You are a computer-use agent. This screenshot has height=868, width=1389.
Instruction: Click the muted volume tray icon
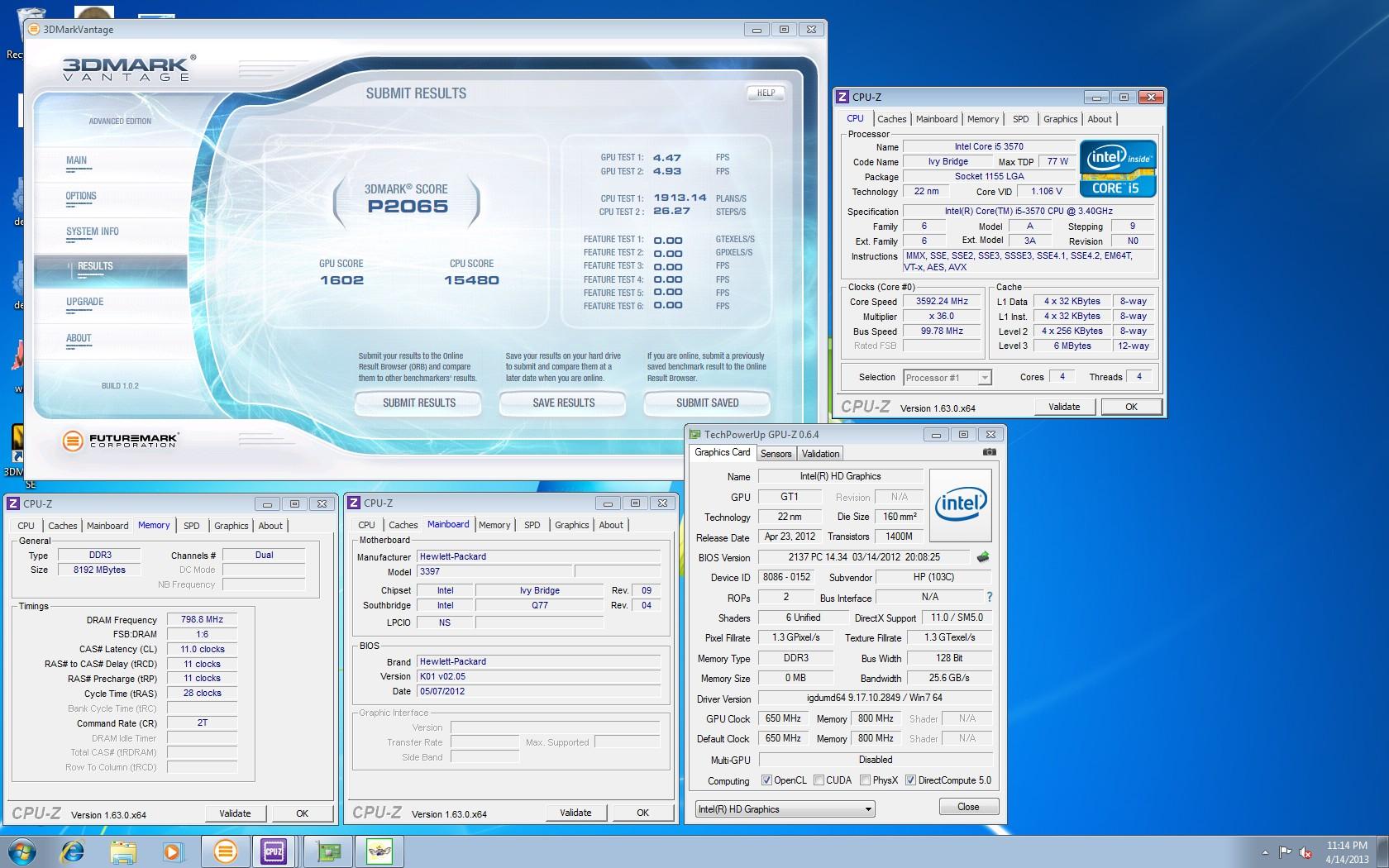point(1305,852)
